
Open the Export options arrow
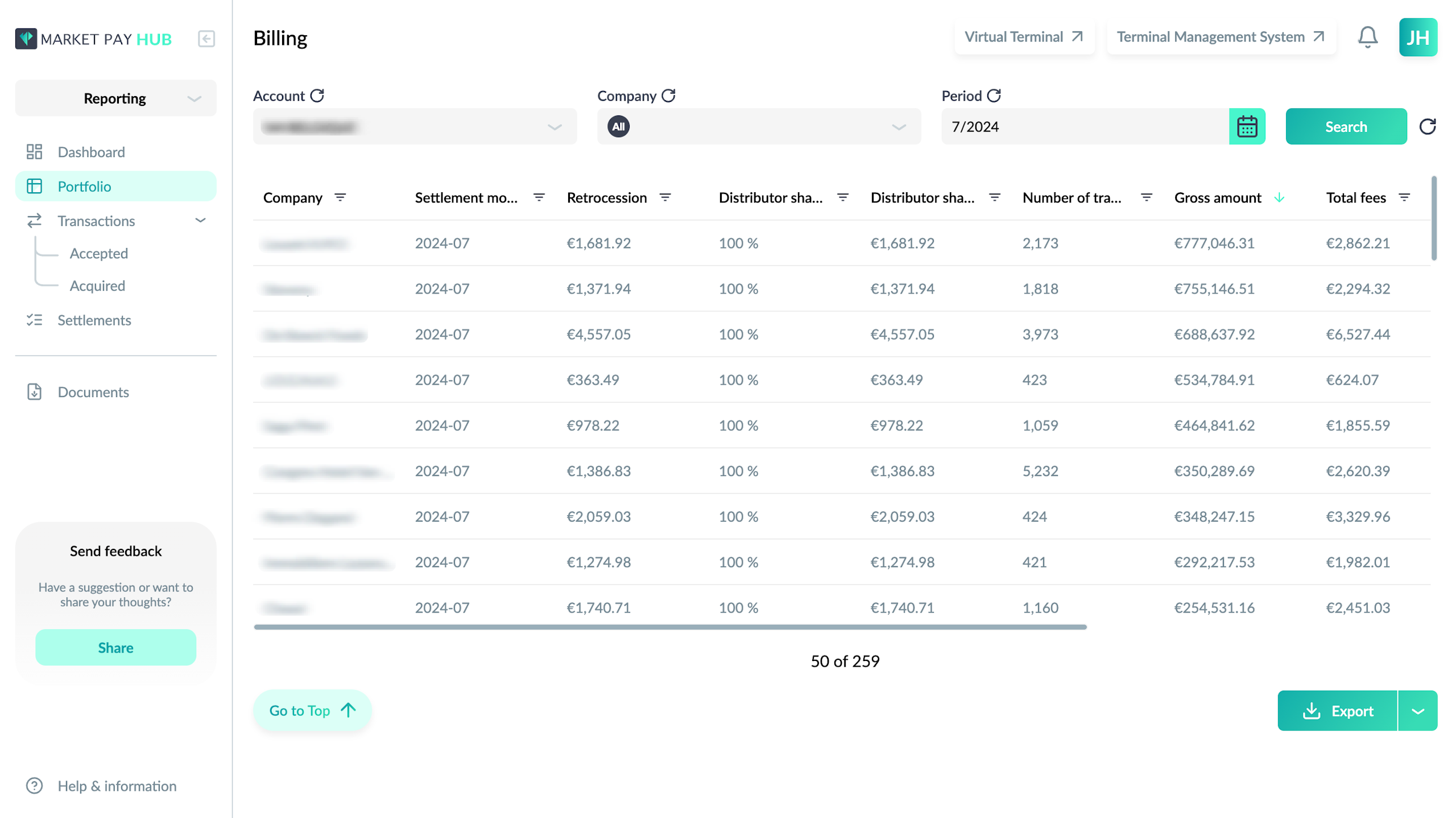[1418, 710]
